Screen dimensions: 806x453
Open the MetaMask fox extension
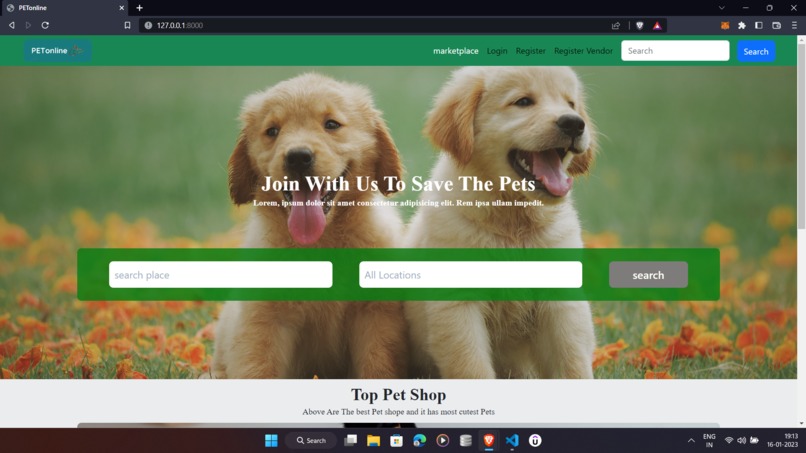point(725,25)
